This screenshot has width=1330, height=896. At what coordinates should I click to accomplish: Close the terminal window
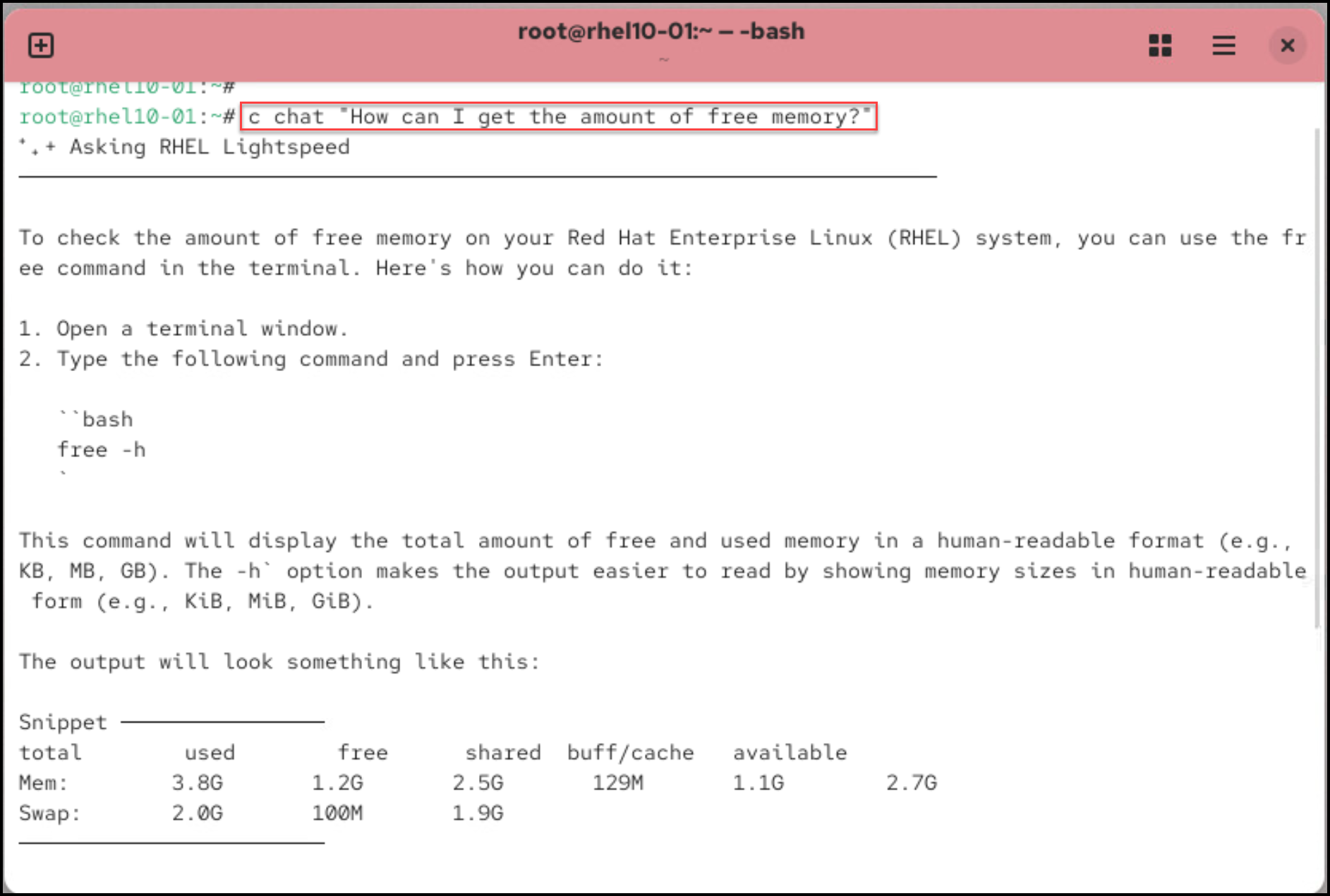[1288, 45]
